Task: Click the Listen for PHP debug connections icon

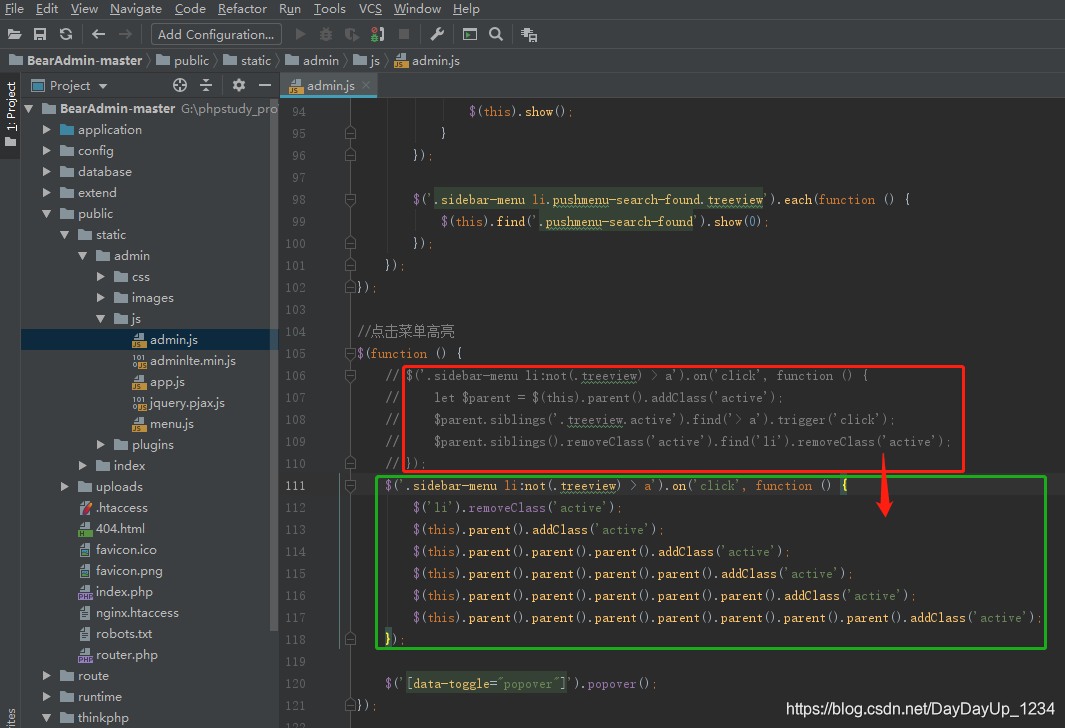Action: click(x=378, y=34)
